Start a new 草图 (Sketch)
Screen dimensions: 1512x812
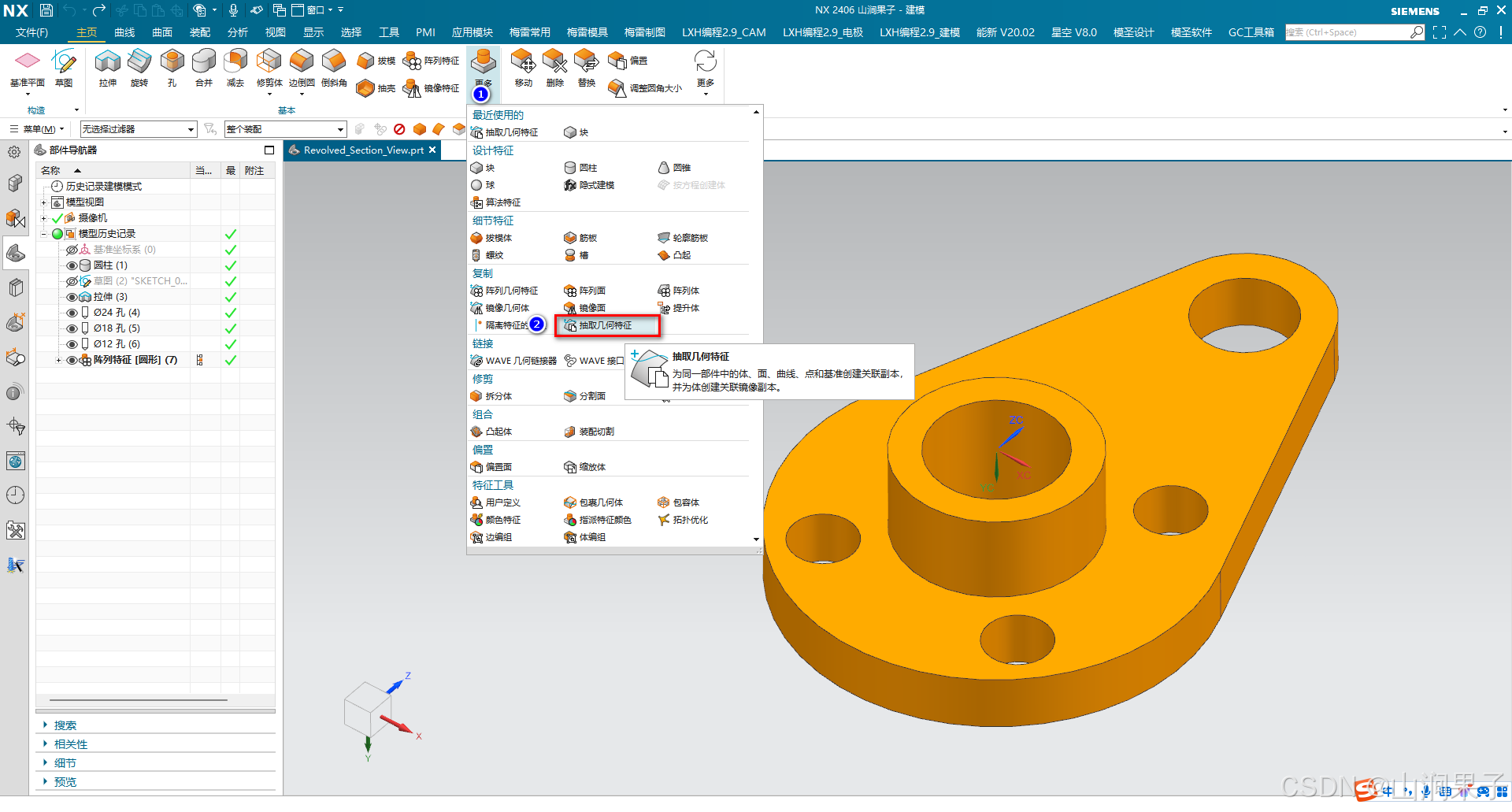[64, 67]
